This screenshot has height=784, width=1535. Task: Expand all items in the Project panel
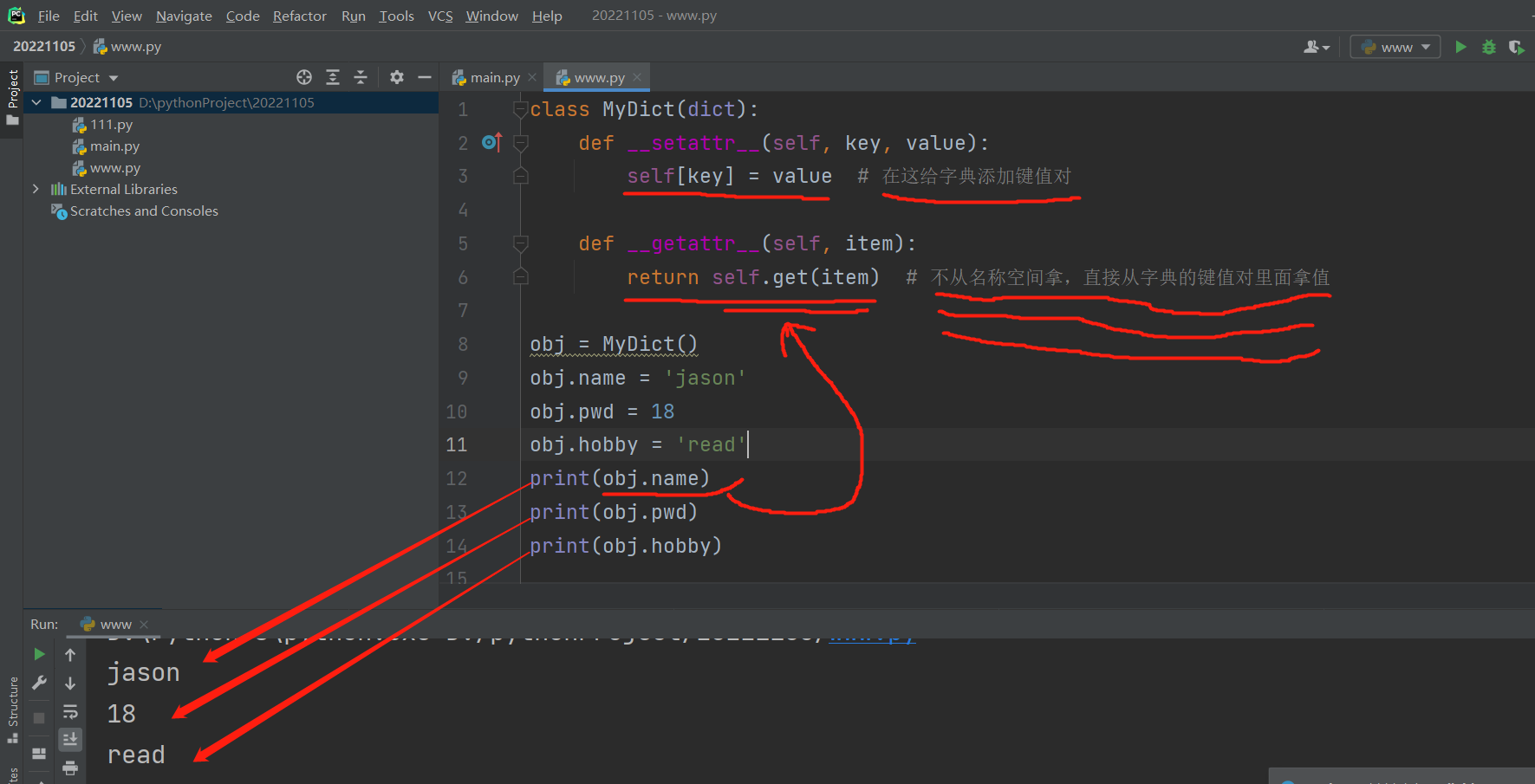pos(333,77)
